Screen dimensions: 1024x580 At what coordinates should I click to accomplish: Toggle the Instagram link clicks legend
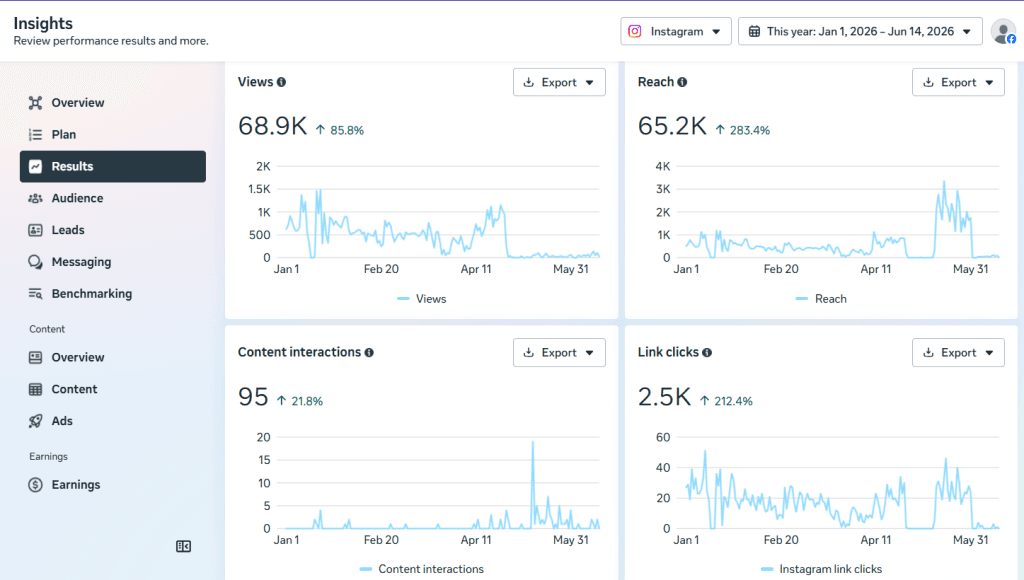[x=821, y=570]
